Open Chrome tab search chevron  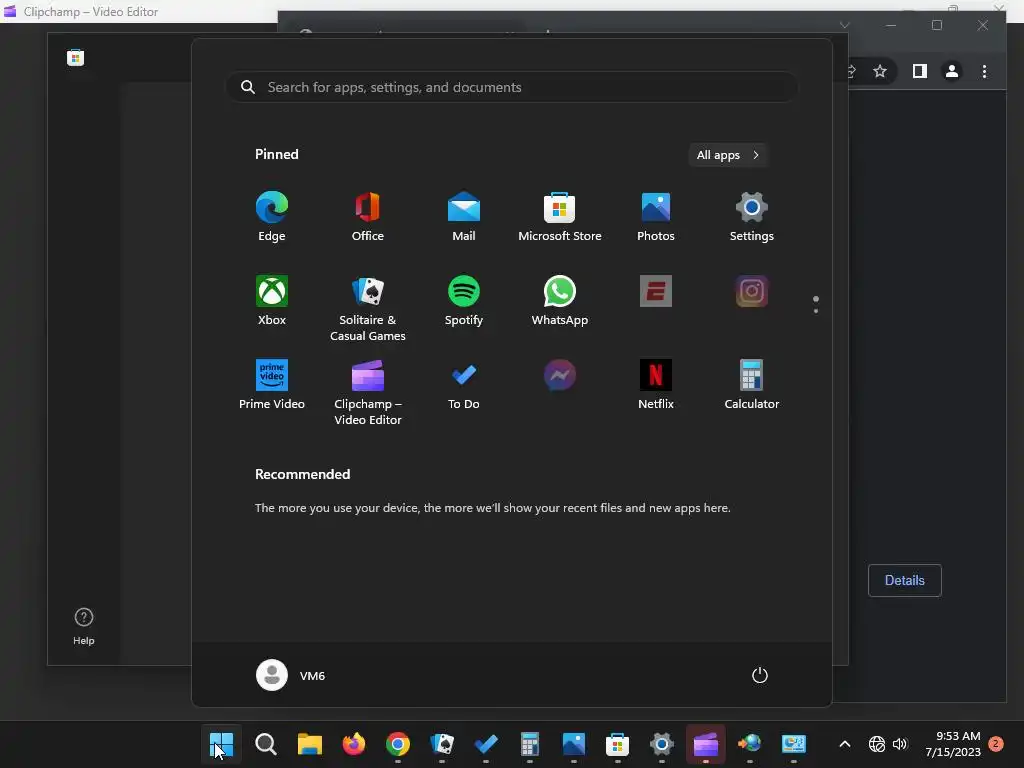[x=844, y=25]
